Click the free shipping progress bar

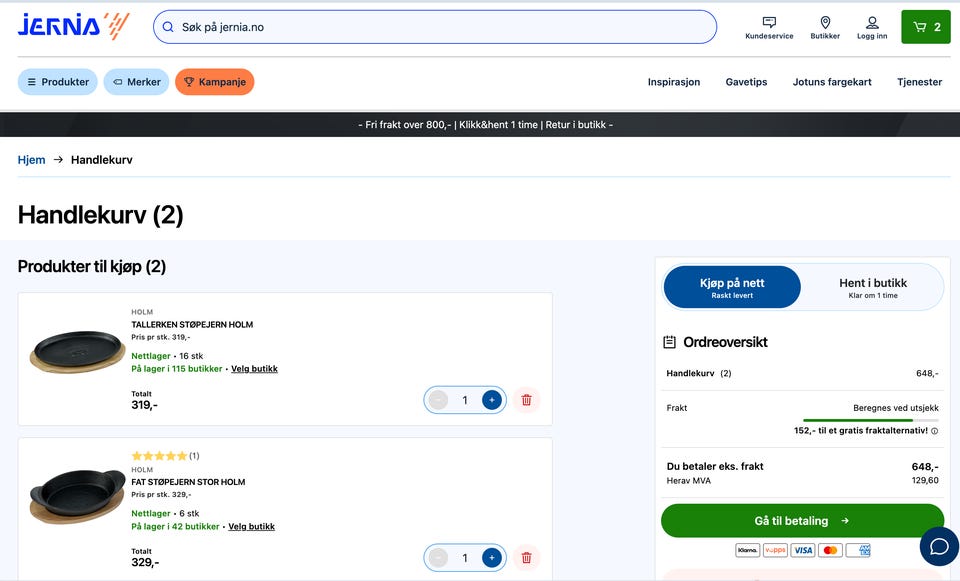click(x=870, y=420)
